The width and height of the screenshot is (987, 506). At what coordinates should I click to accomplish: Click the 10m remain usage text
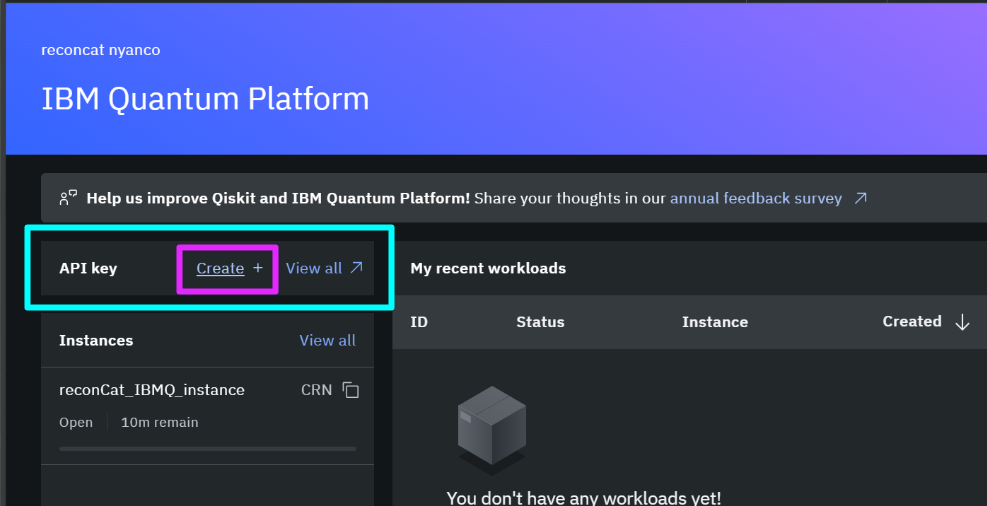[x=159, y=422]
